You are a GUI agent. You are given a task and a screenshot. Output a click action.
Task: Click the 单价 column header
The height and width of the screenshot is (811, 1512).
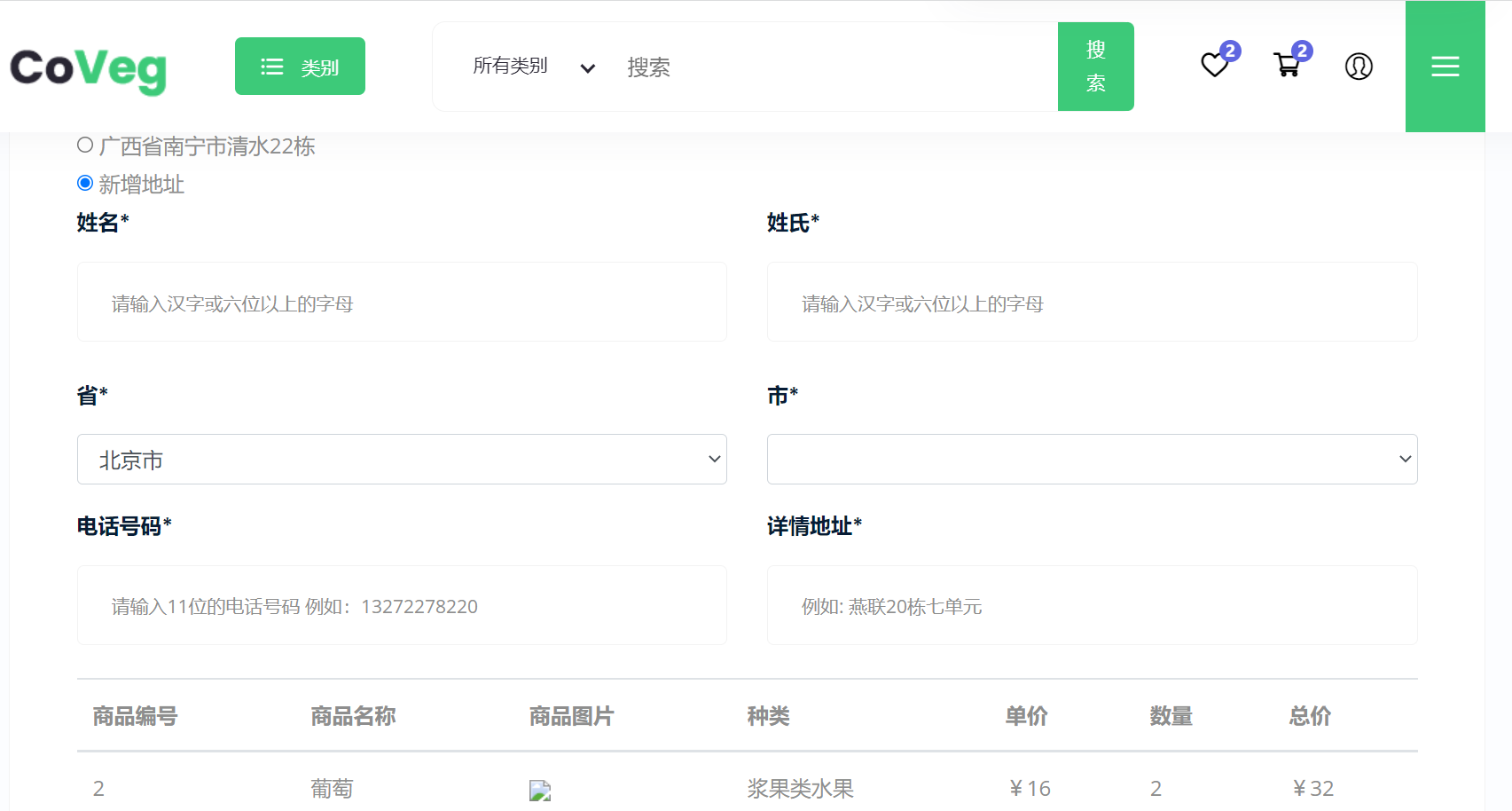pyautogui.click(x=1026, y=716)
